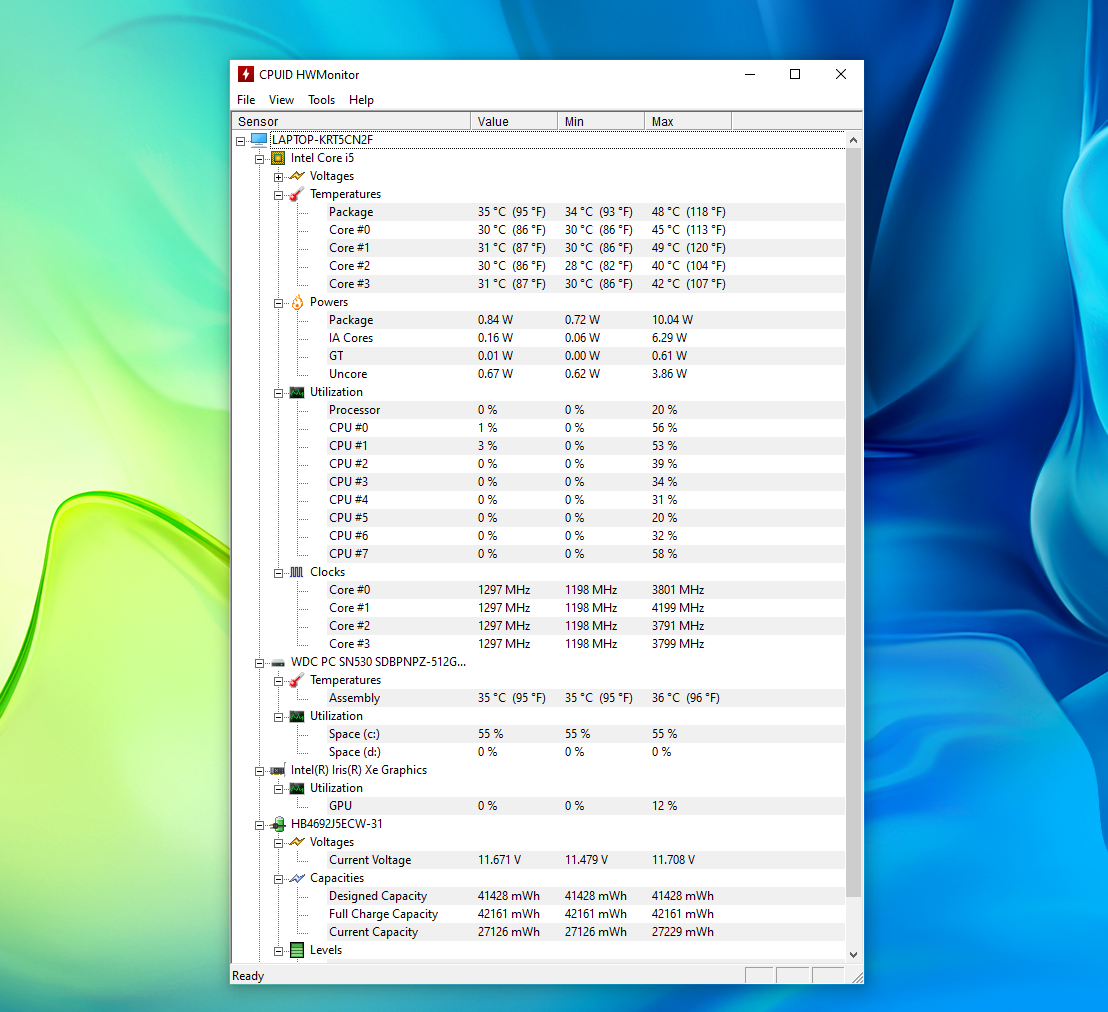Click the CPU Temperatures thermometer icon
The image size is (1108, 1012).
pos(297,194)
